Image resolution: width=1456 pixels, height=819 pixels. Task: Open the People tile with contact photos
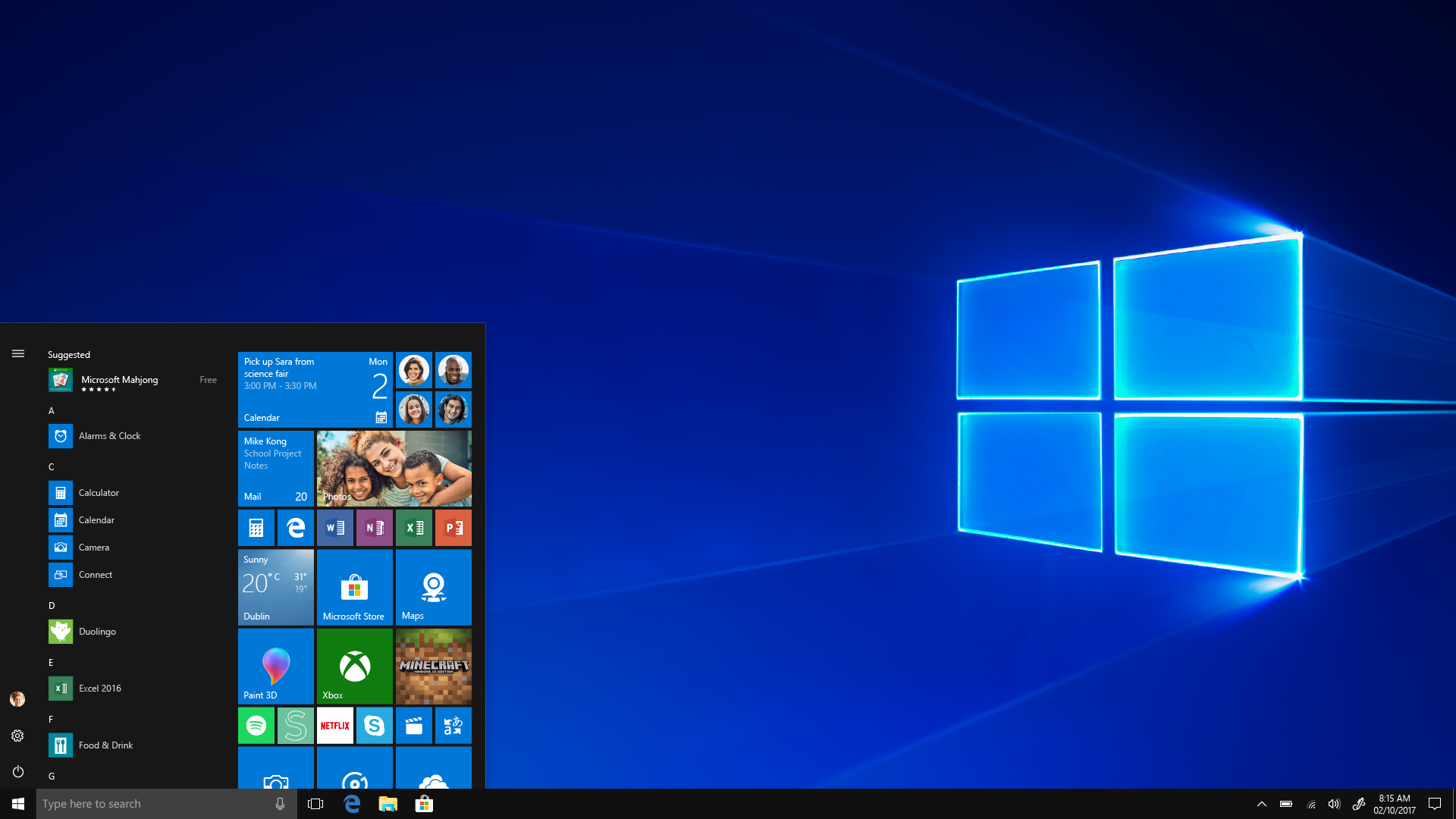point(434,390)
